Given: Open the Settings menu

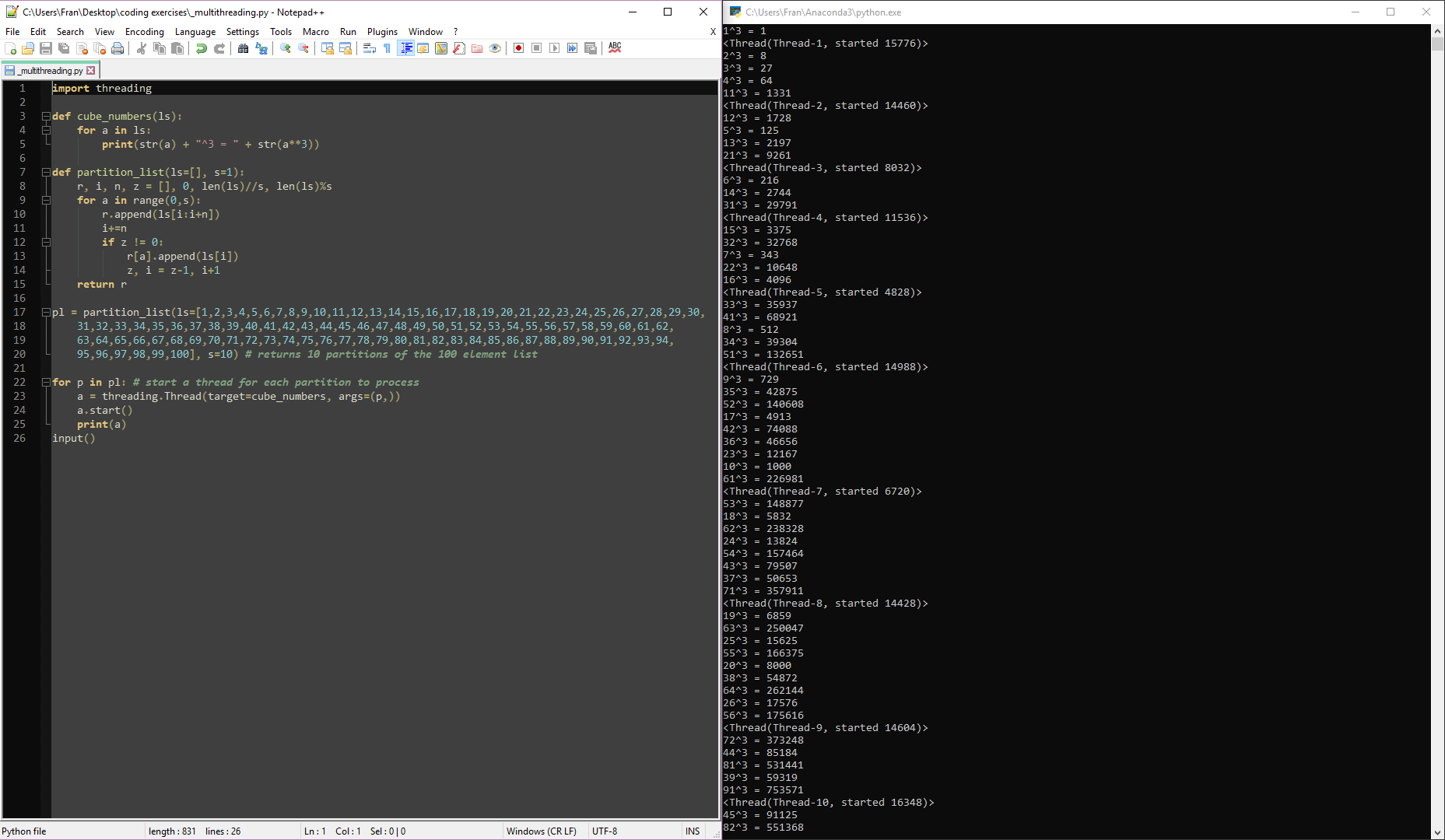Looking at the screenshot, I should tap(243, 32).
